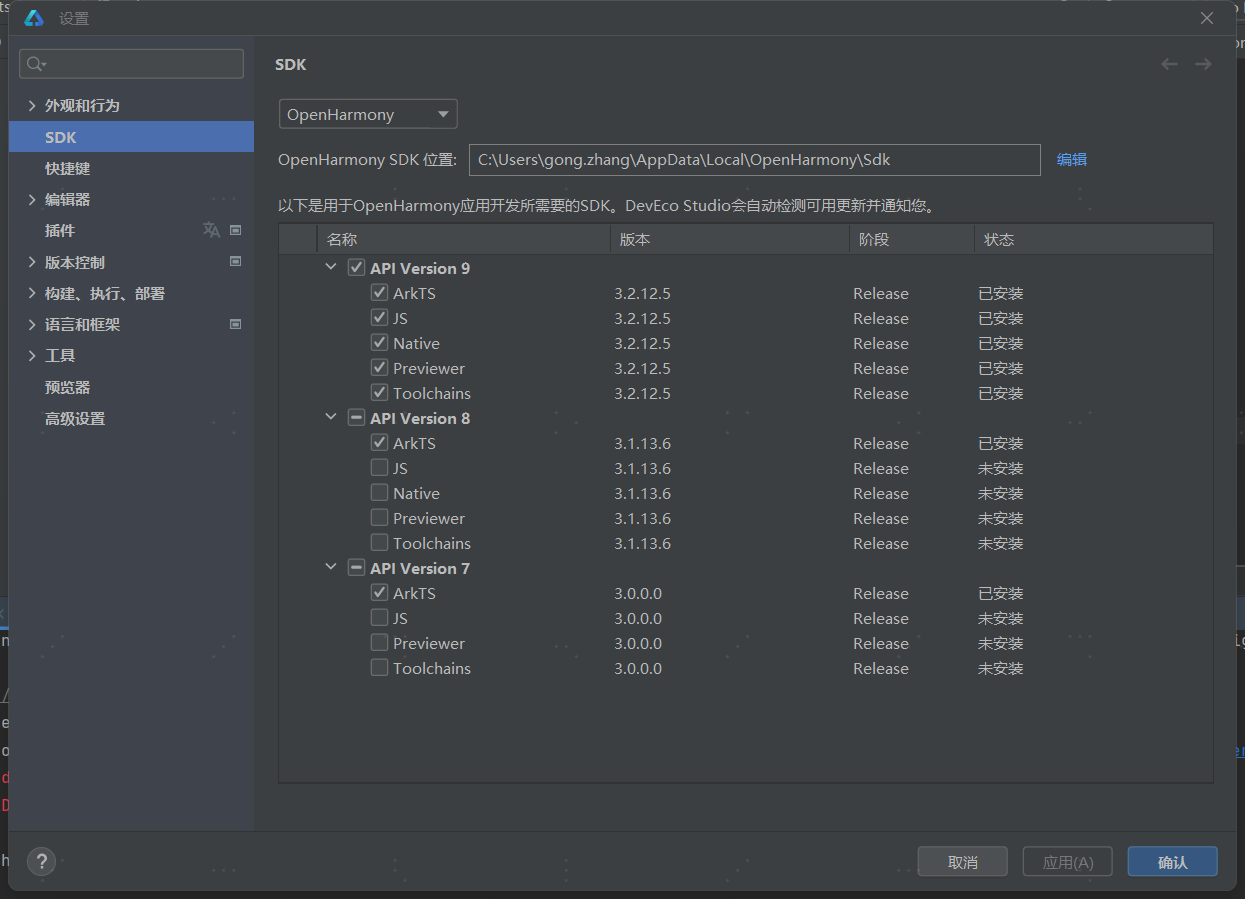Click the 状态 column header
1245x899 pixels.
(1094, 240)
